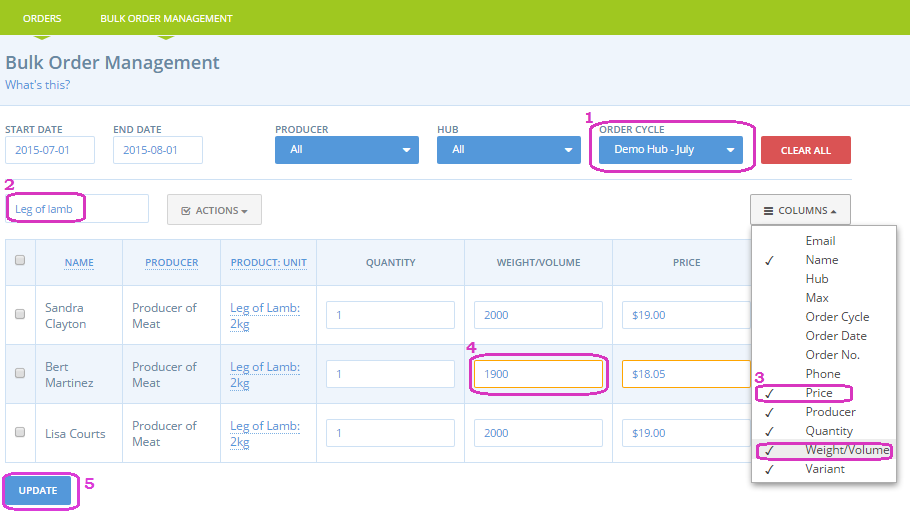This screenshot has height=511, width=910.
Task: Toggle the Price column in Columns list
Action: click(x=819, y=393)
